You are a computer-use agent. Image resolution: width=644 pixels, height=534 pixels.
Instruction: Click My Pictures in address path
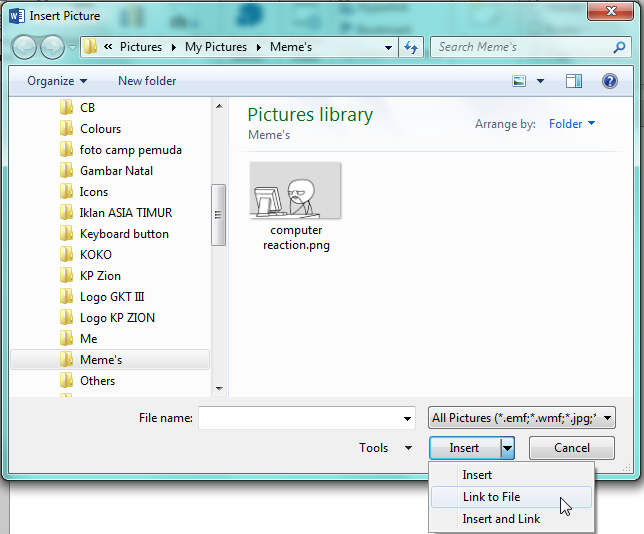216,47
